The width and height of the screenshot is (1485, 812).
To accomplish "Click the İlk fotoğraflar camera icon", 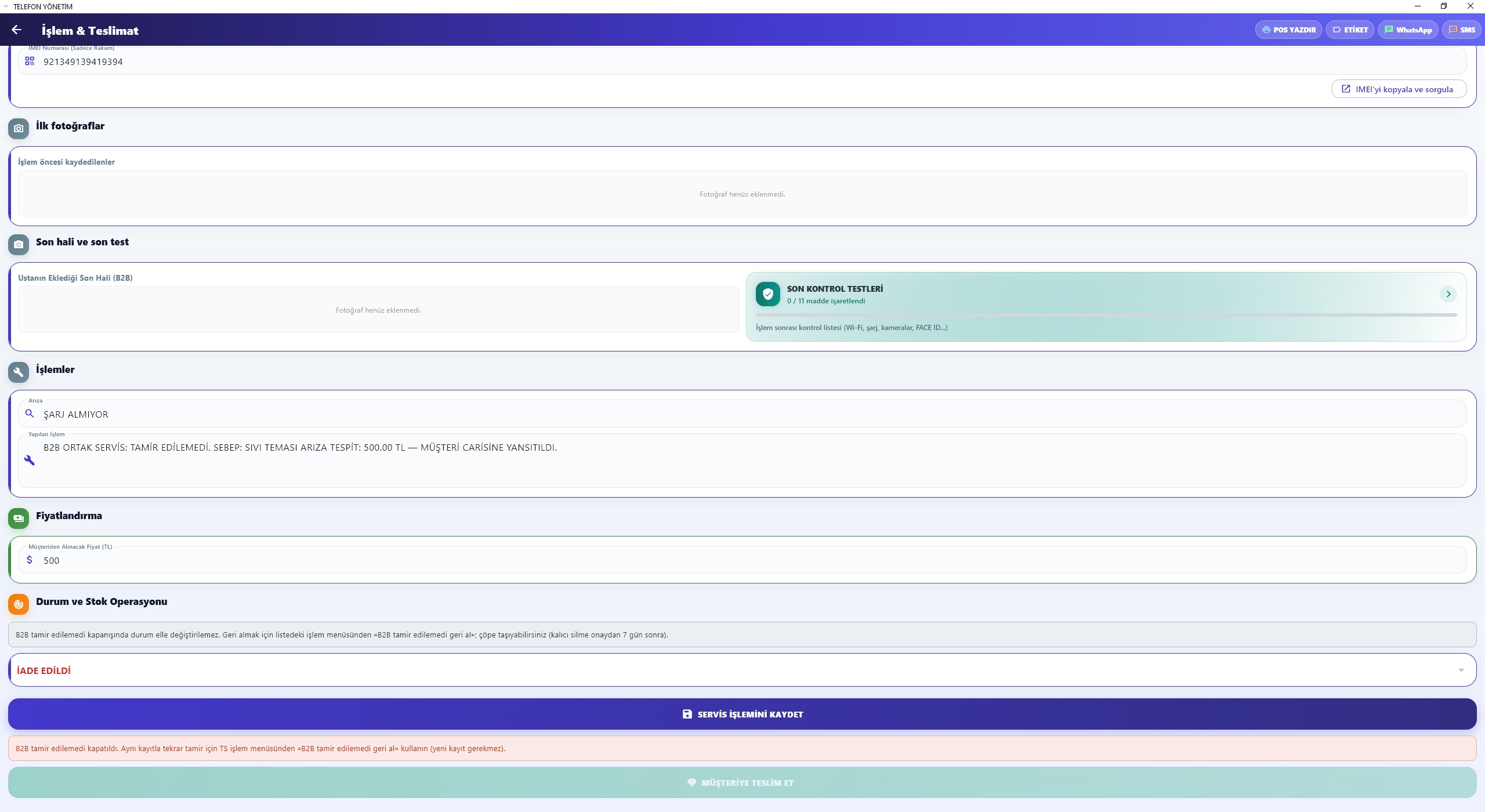I will (19, 128).
